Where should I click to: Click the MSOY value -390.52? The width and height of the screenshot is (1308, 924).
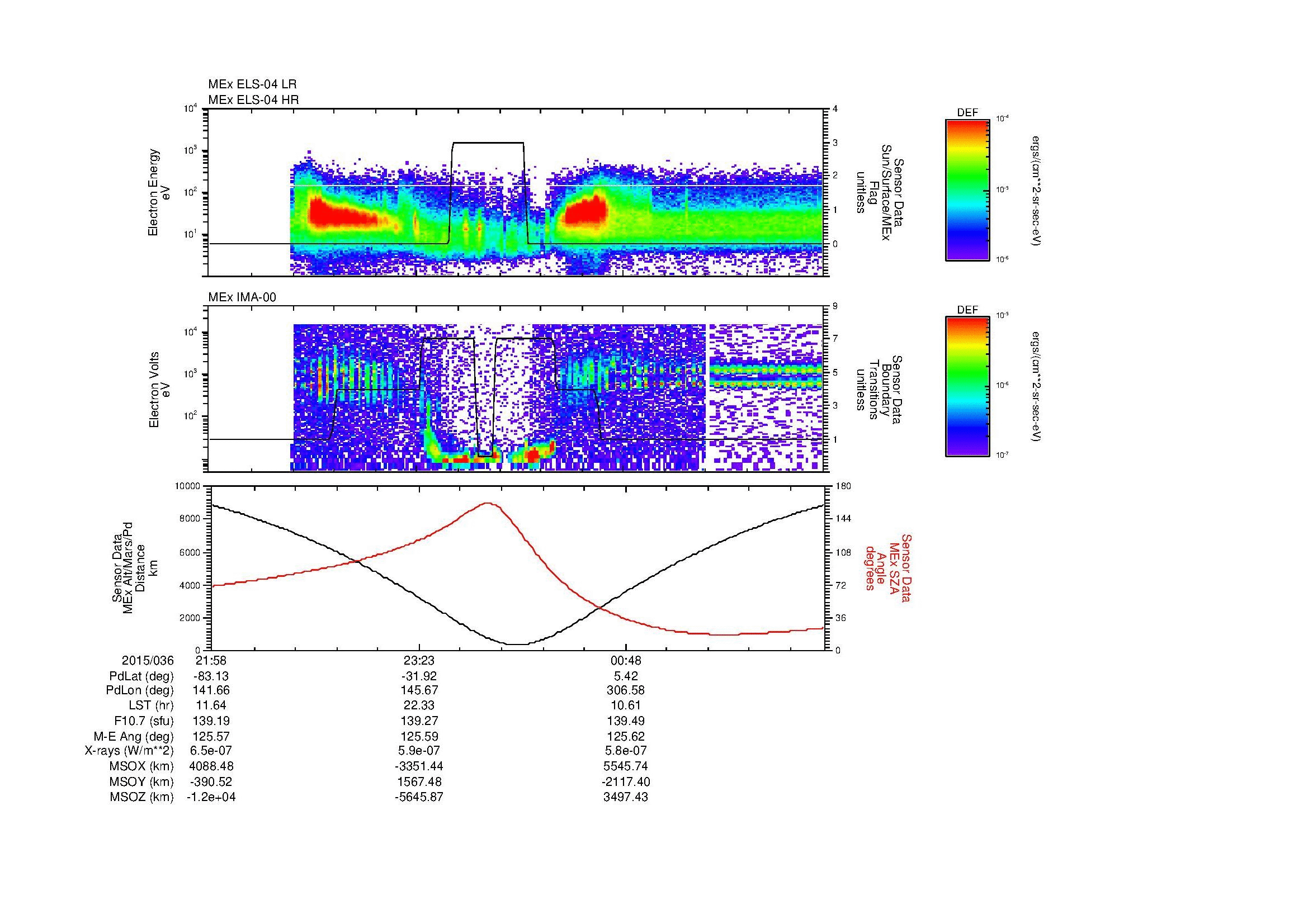pyautogui.click(x=211, y=781)
